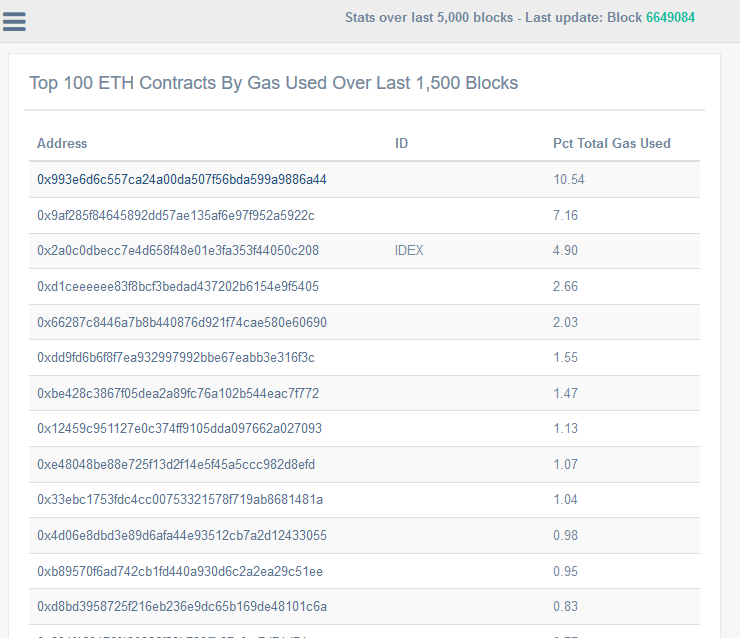Open address 0xdd9fd6b6f8f7ea932997992bbe67eabb3e316f3c
The height and width of the screenshot is (638, 740).
click(176, 358)
